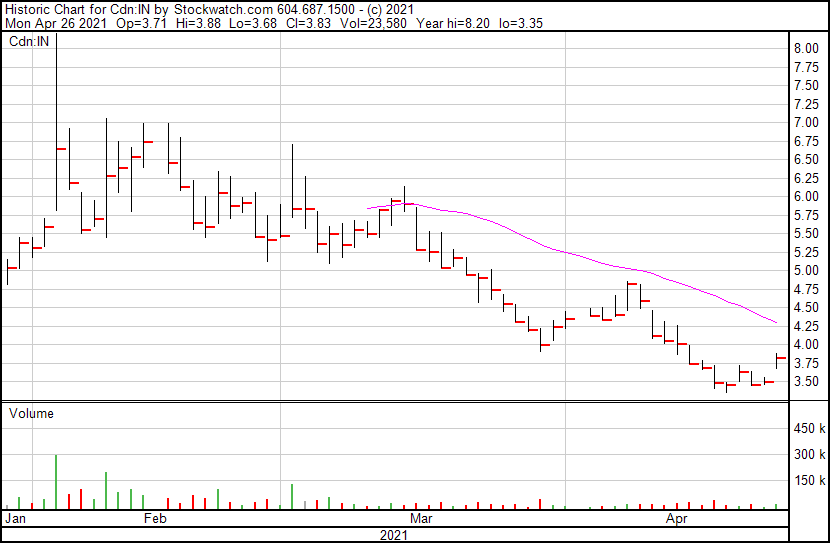This screenshot has width=830, height=543.
Task: Click the Apr month label
Action: pyautogui.click(x=676, y=518)
